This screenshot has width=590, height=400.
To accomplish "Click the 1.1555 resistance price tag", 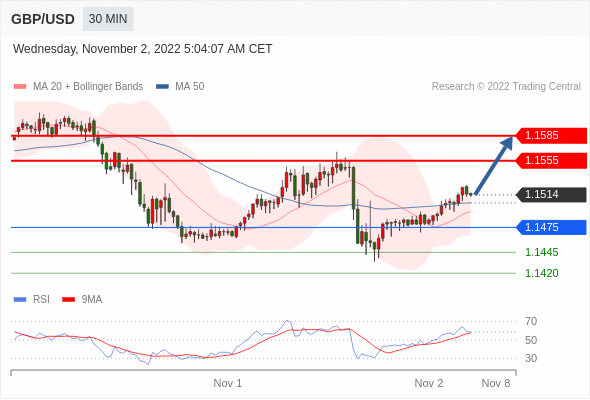I will click(x=551, y=160).
